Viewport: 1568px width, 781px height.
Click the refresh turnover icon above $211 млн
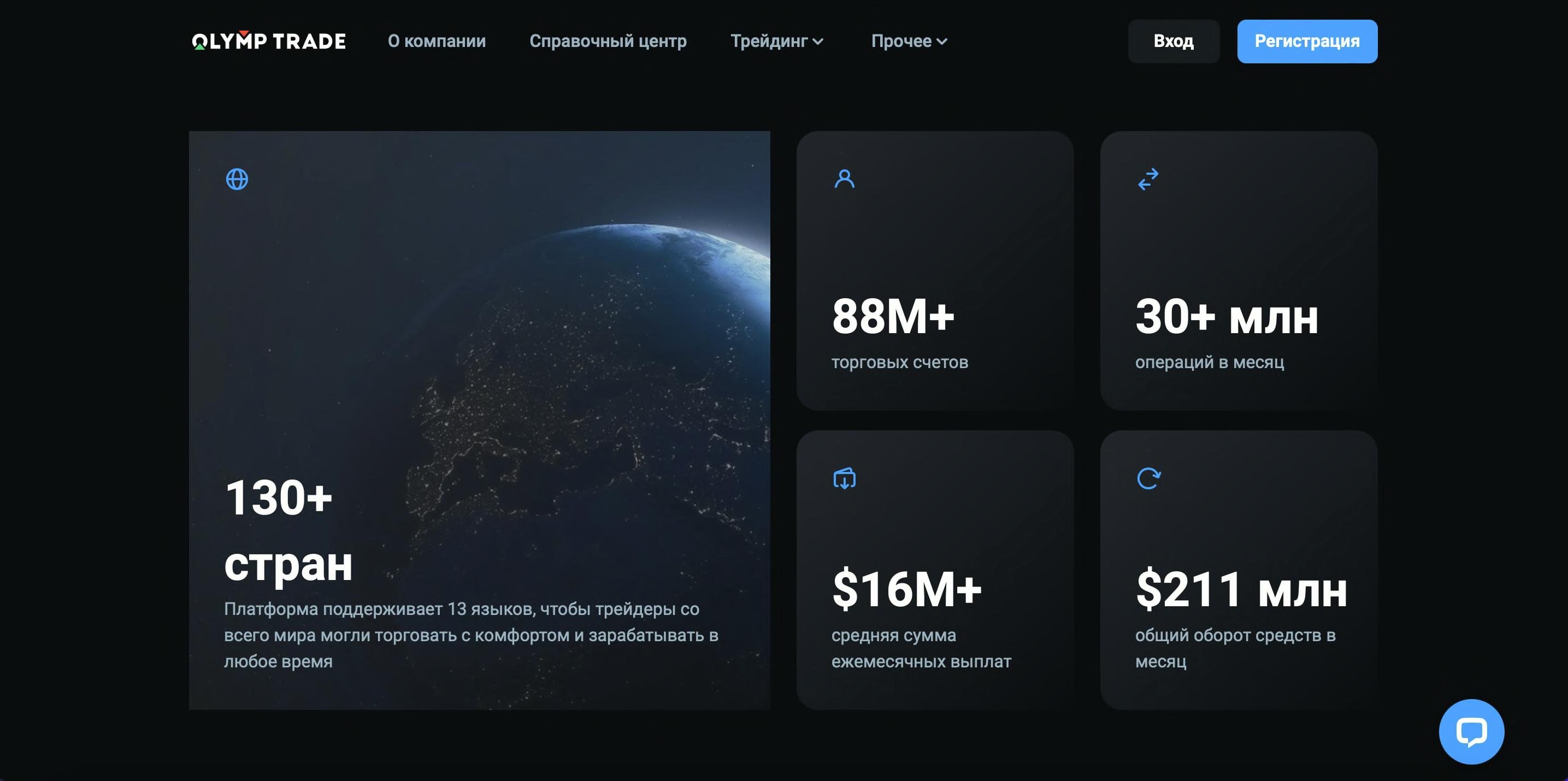point(1148,478)
